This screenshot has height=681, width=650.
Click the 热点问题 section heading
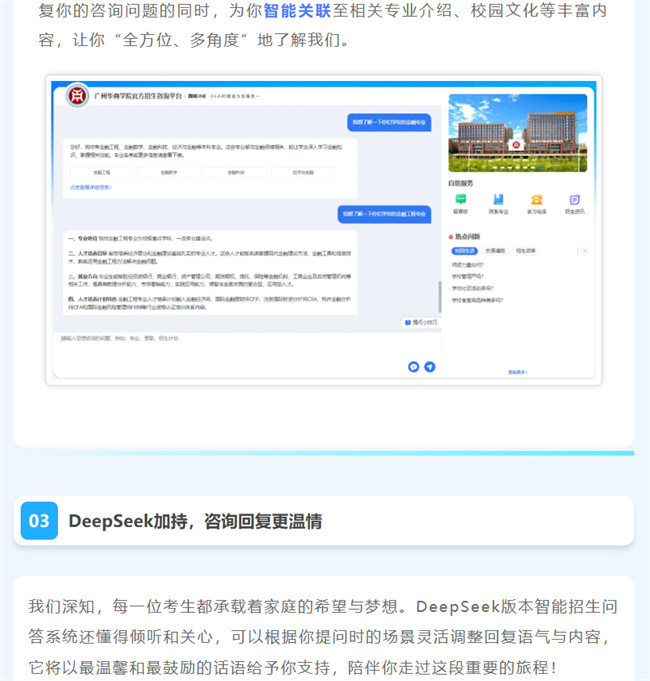click(x=467, y=236)
